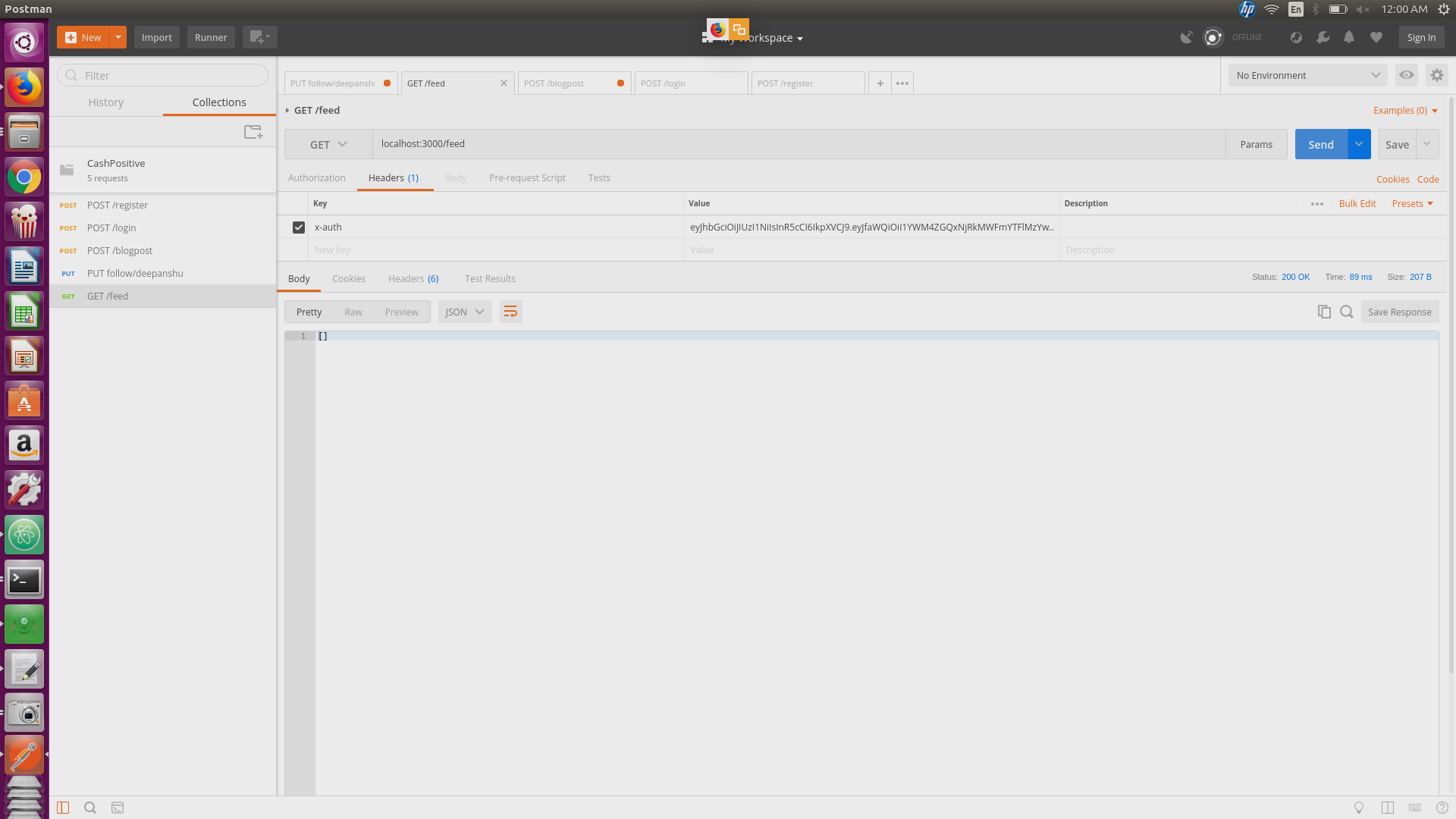Switch to the History tab
This screenshot has width=1456, height=819.
(105, 102)
